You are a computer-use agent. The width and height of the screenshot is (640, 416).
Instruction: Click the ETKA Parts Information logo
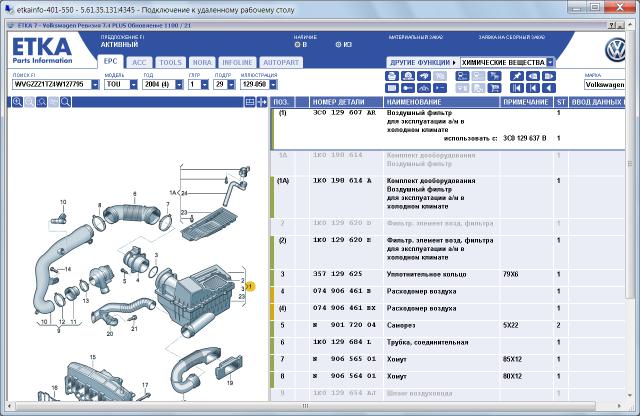(42, 51)
